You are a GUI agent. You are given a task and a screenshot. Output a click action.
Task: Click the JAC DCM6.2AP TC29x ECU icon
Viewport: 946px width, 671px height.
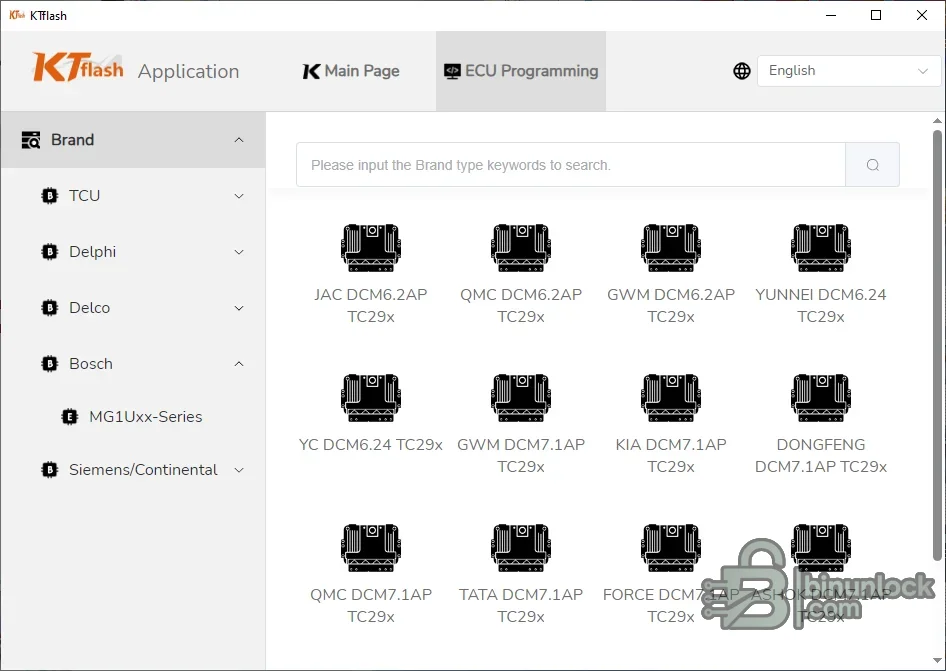(370, 247)
